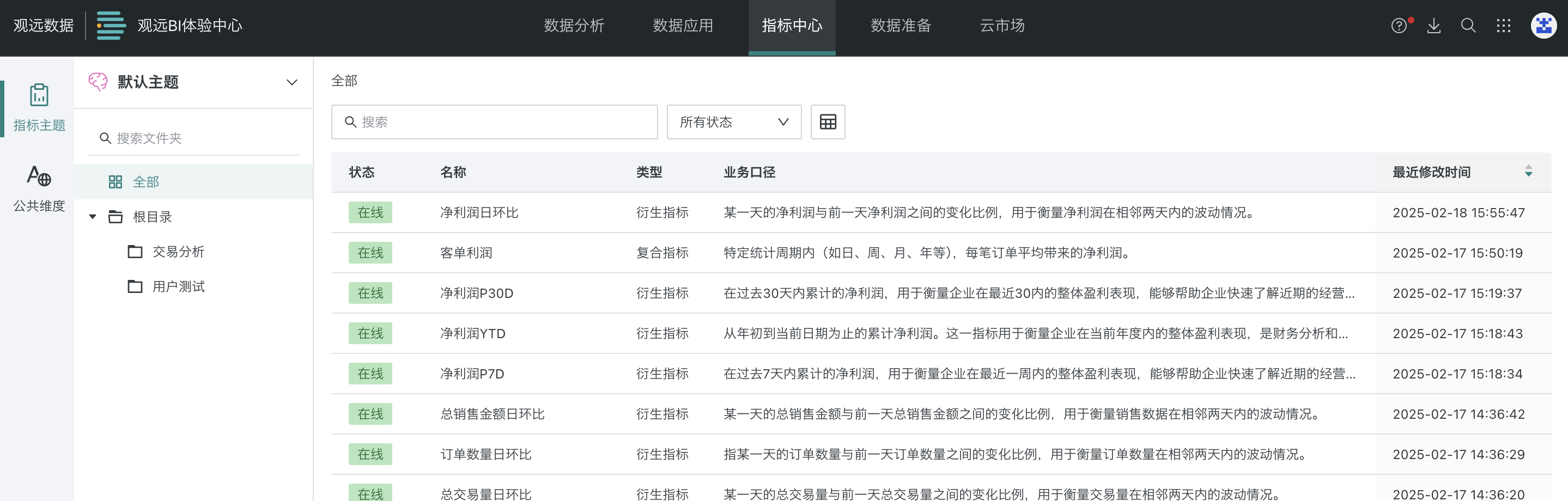This screenshot has width=1568, height=501.
Task: Click the 观远BI体验中心 logo icon
Action: pyautogui.click(x=111, y=26)
